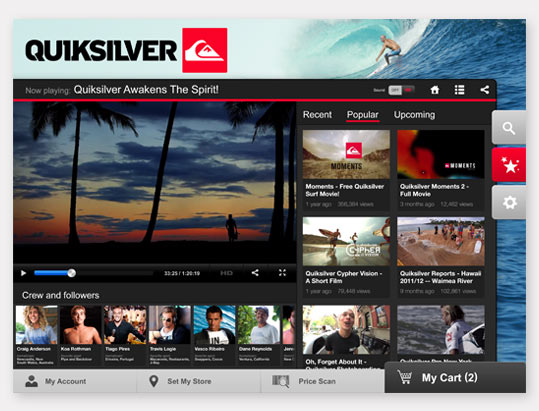Open Oh, Forget About It video thumbnail
The height and width of the screenshot is (411, 539).
tap(346, 330)
